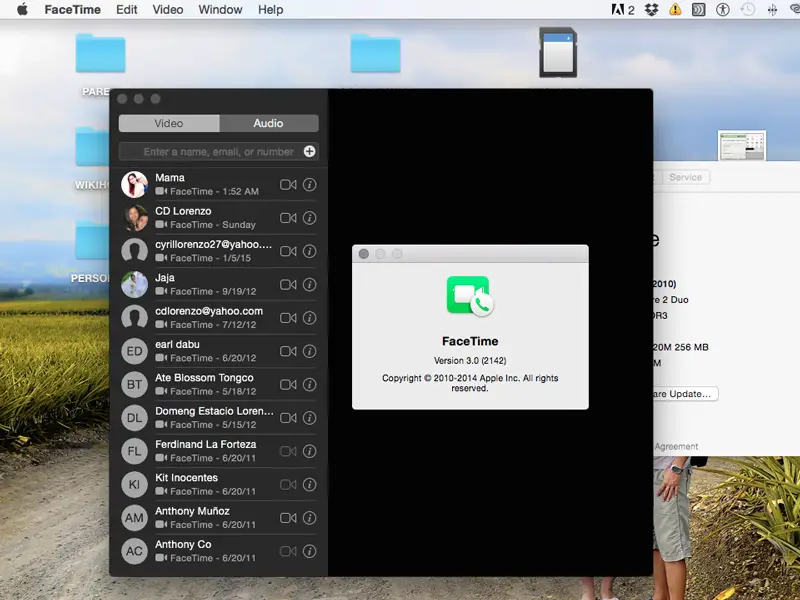The height and width of the screenshot is (600, 800).
Task: Open the Apple menu
Action: [x=22, y=10]
